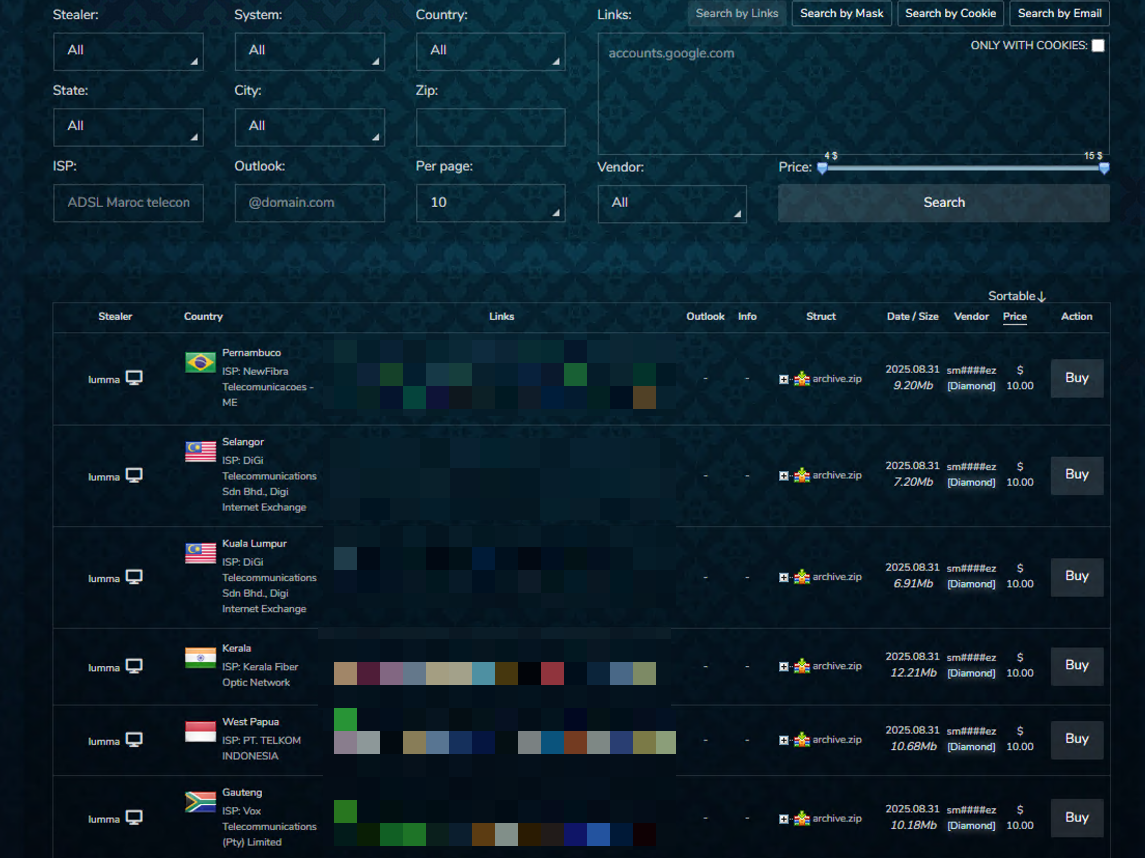The image size is (1145, 858).
Task: Expand archive.zip structure in Selangor row
Action: click(x=784, y=476)
